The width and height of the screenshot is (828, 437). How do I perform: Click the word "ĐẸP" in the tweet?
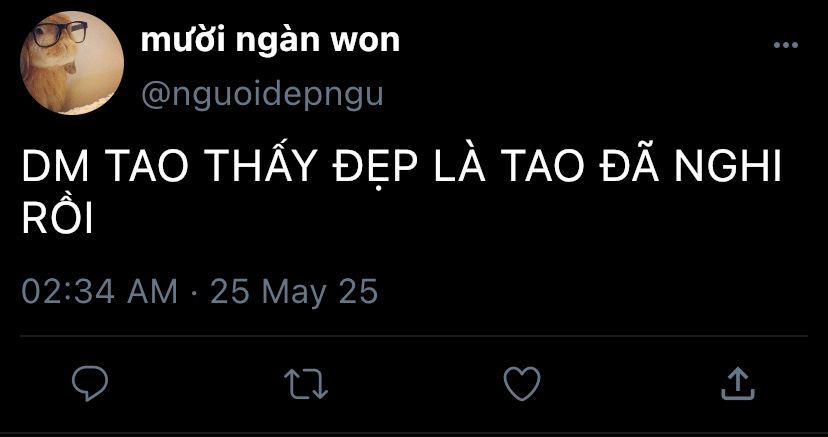click(377, 166)
